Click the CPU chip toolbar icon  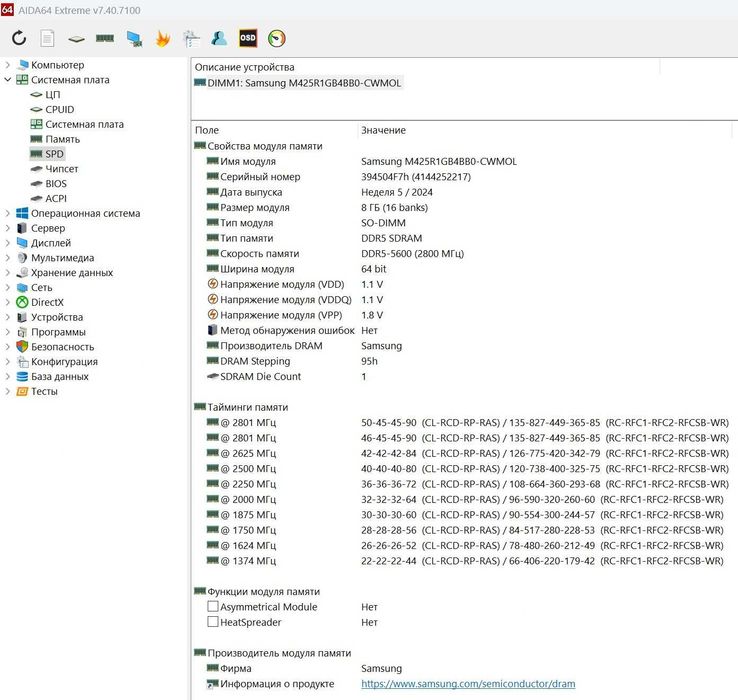point(76,39)
